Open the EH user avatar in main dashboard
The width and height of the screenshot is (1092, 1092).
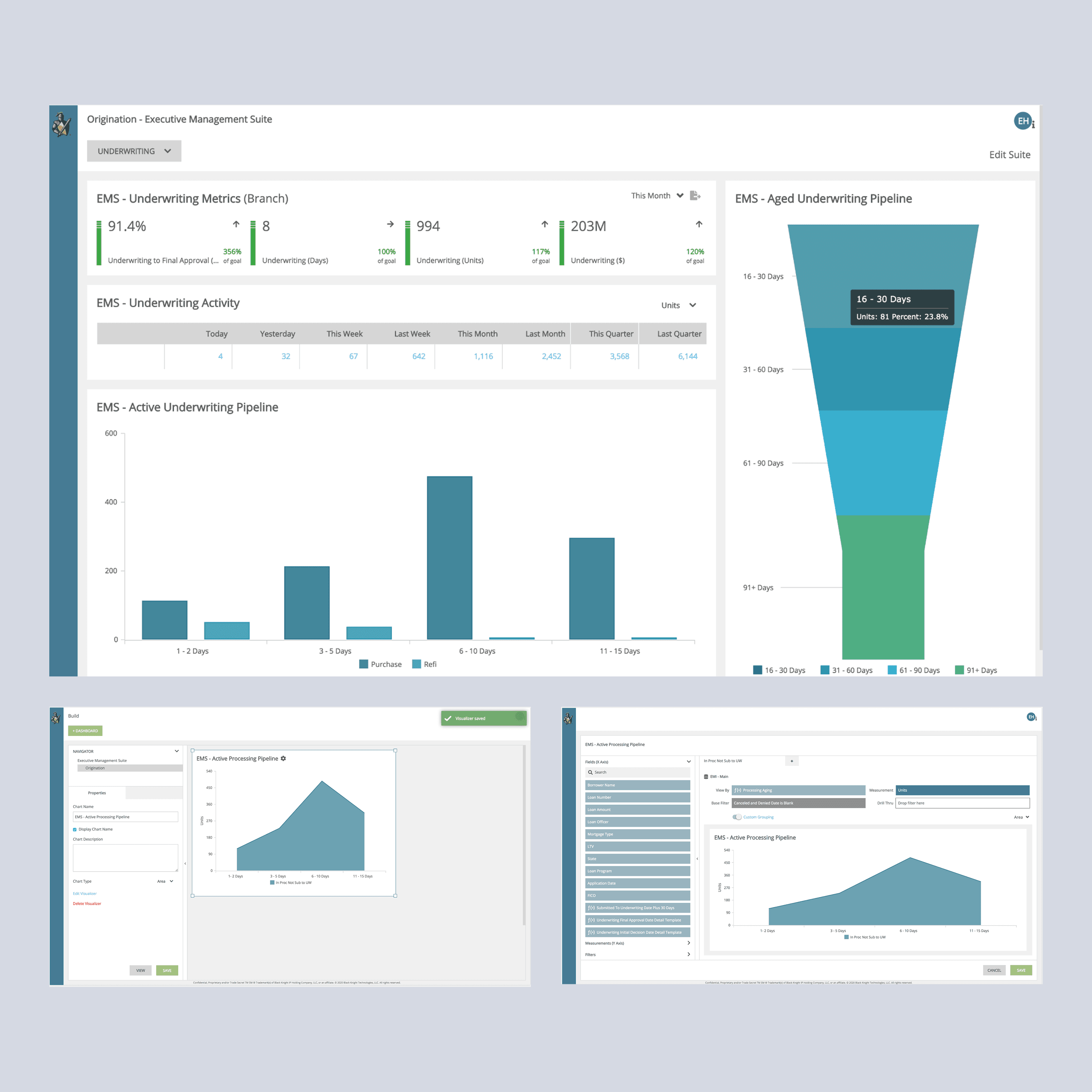[1023, 121]
